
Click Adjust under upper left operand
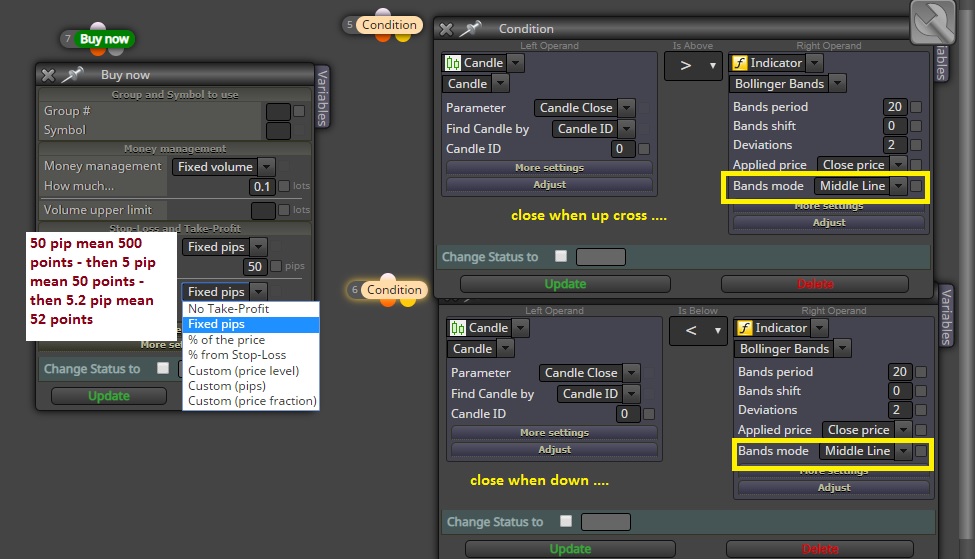(x=549, y=185)
